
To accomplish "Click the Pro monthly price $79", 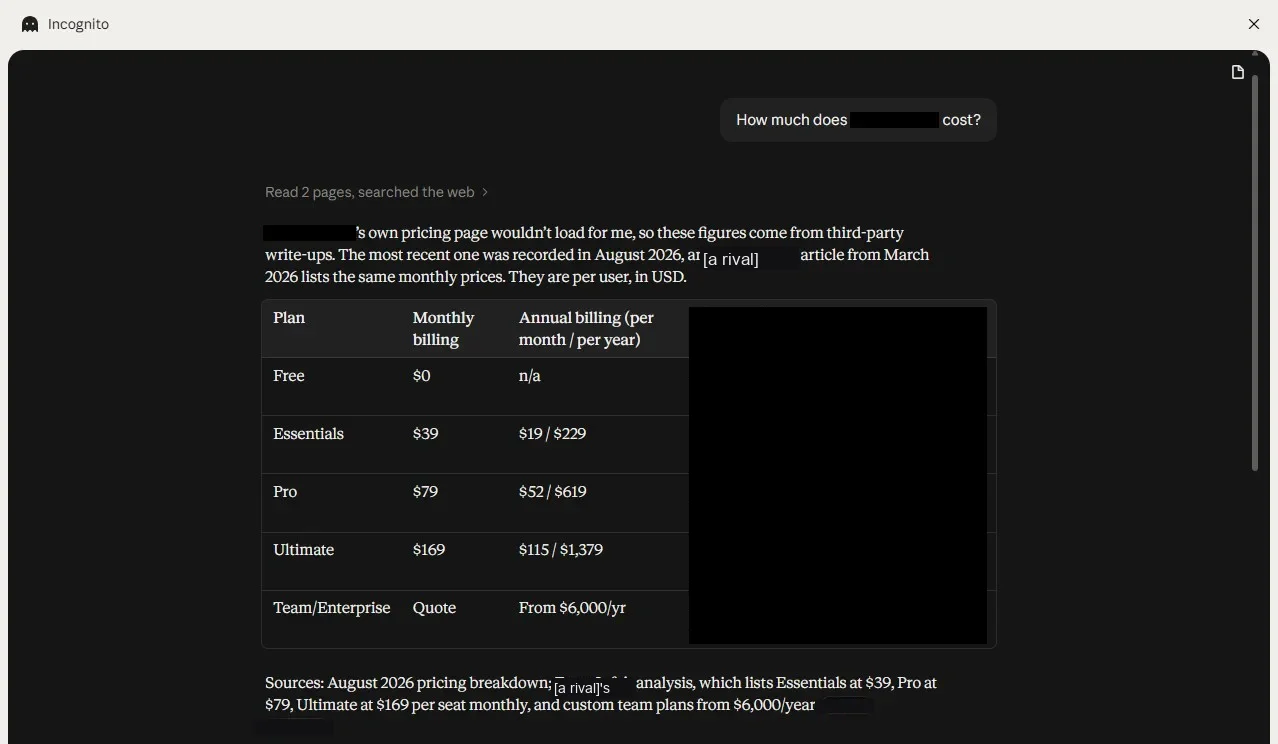I will pos(425,492).
